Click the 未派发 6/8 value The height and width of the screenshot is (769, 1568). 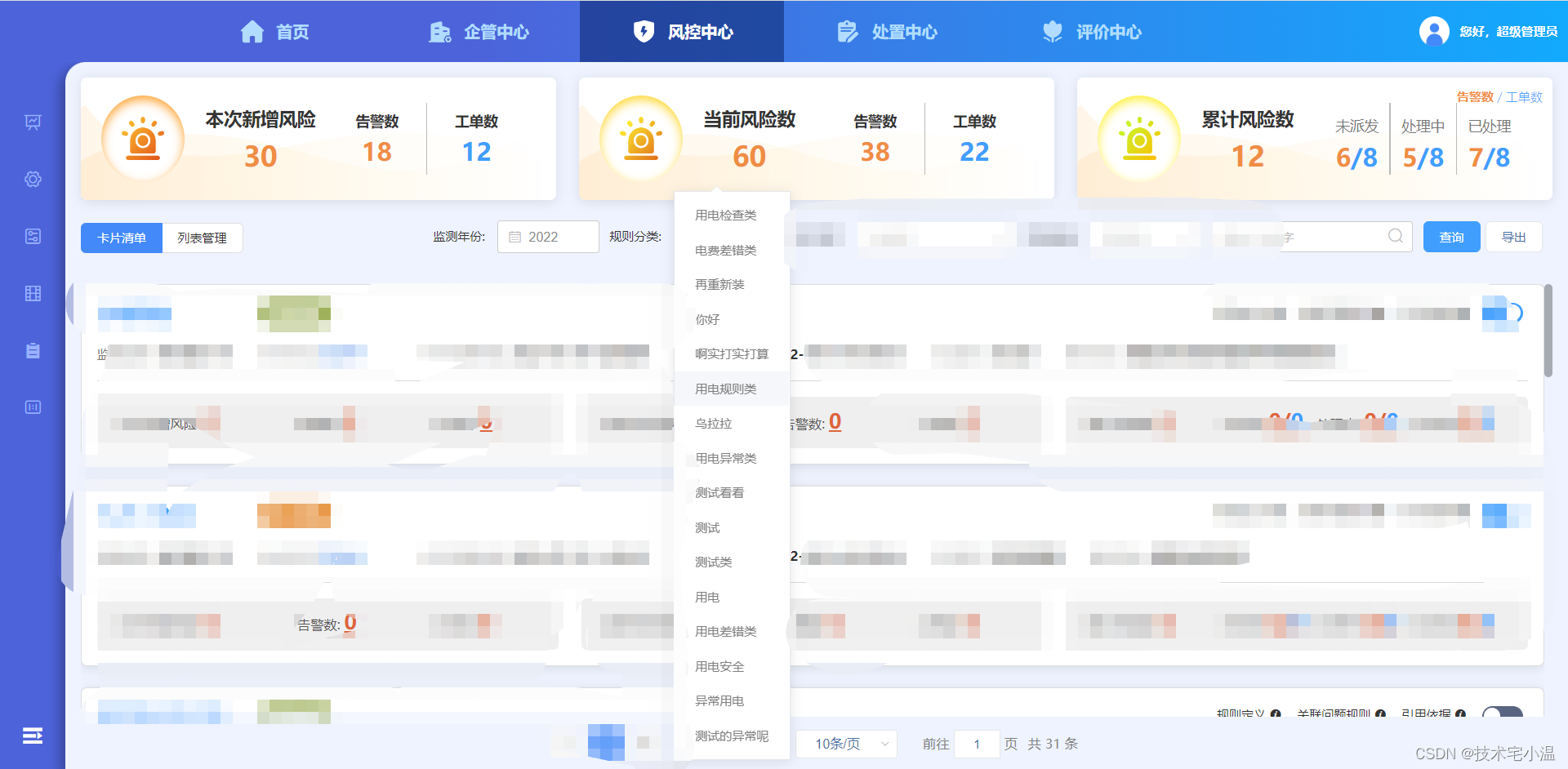click(1356, 158)
